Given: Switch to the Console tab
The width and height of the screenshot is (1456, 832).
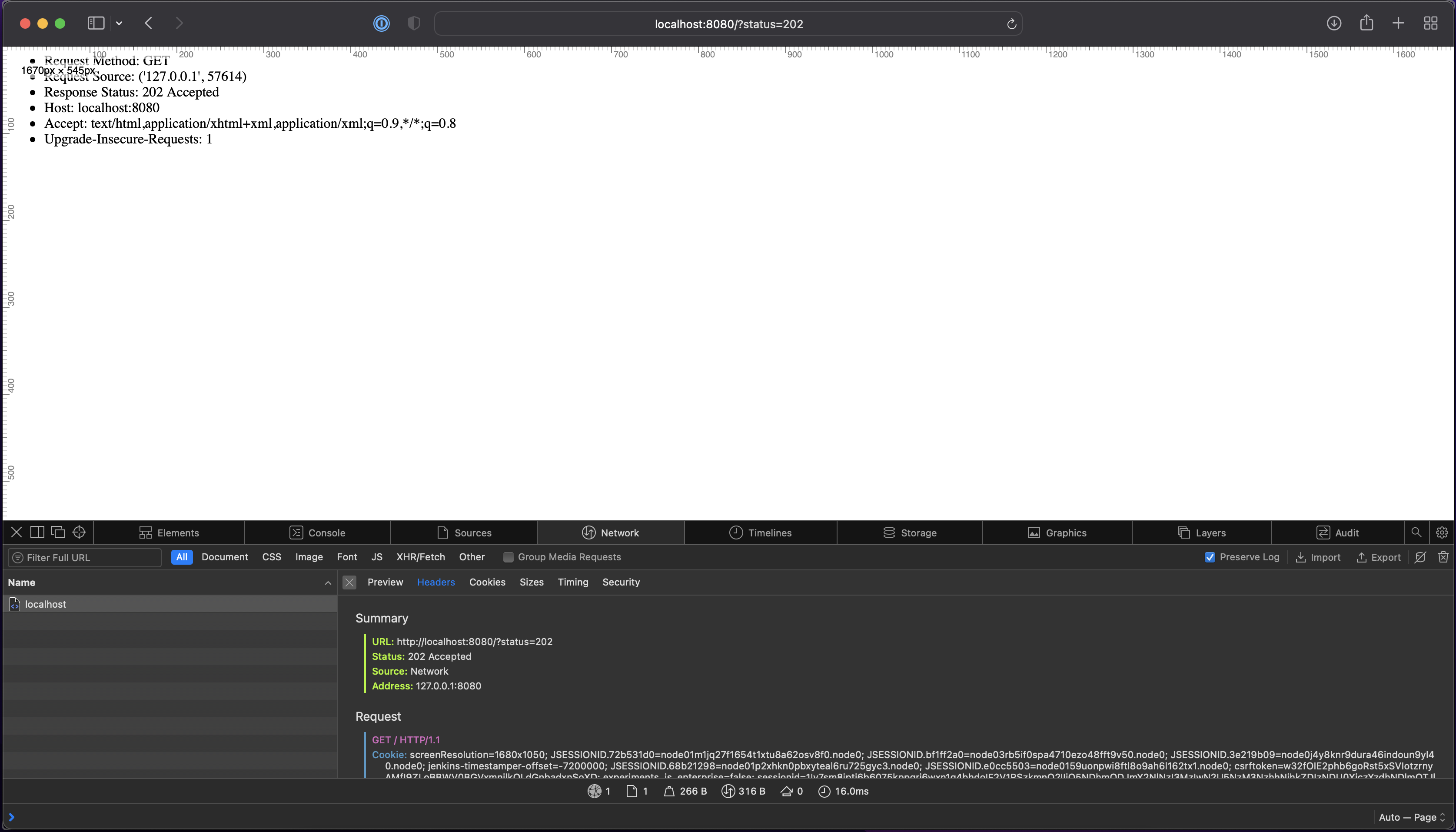Looking at the screenshot, I should [x=318, y=532].
